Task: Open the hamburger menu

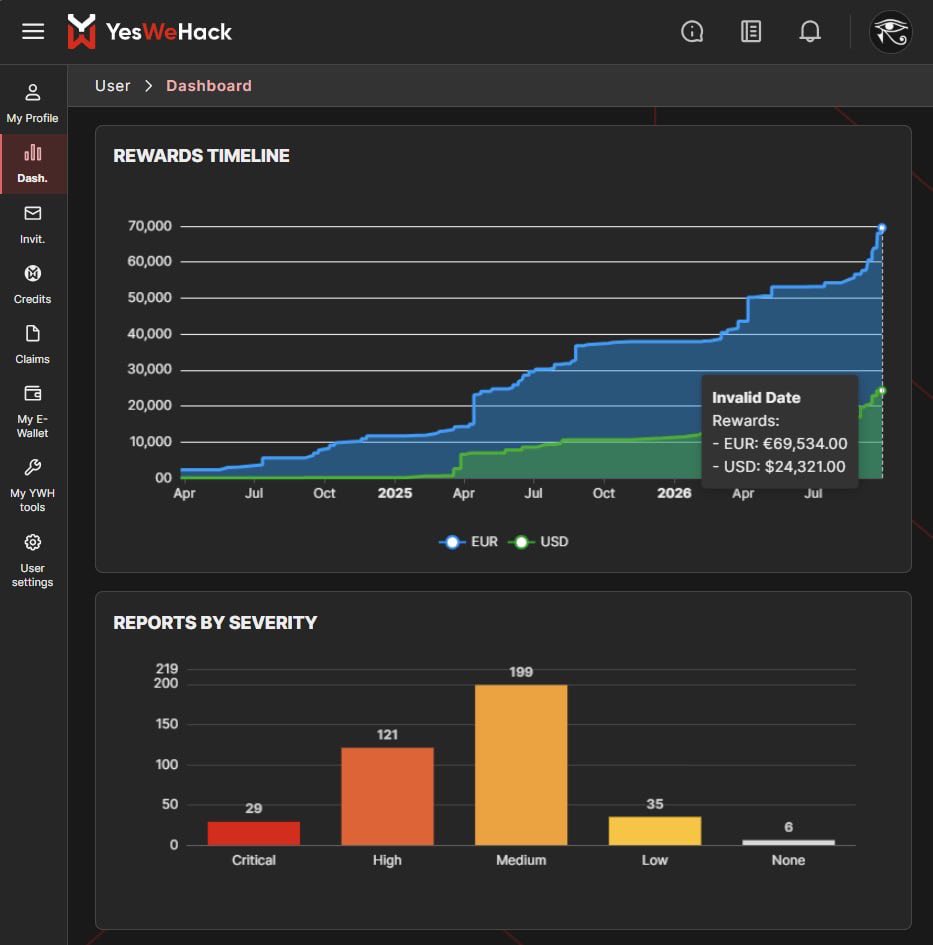Action: 33,31
